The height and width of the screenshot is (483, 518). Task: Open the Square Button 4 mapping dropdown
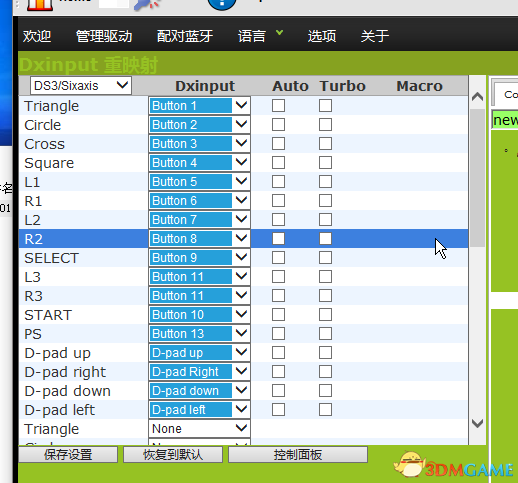(199, 163)
